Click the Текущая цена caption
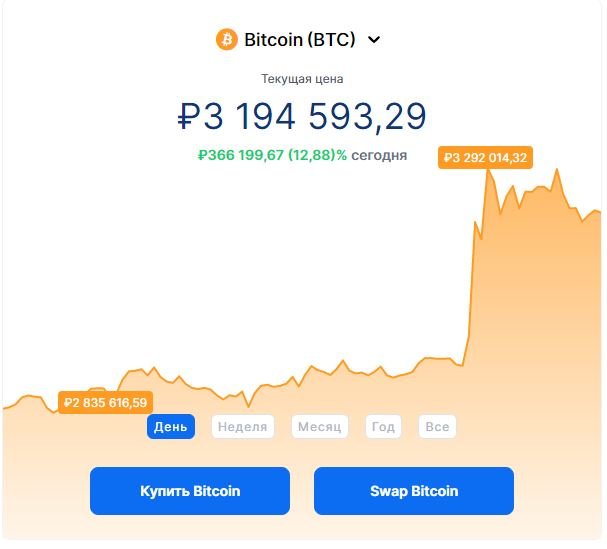The width and height of the screenshot is (607, 549). tap(302, 79)
